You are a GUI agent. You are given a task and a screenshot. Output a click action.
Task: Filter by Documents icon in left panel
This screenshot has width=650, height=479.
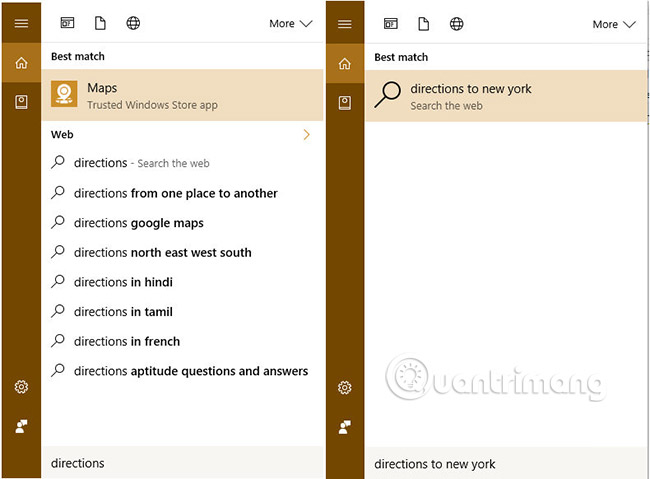pyautogui.click(x=100, y=23)
